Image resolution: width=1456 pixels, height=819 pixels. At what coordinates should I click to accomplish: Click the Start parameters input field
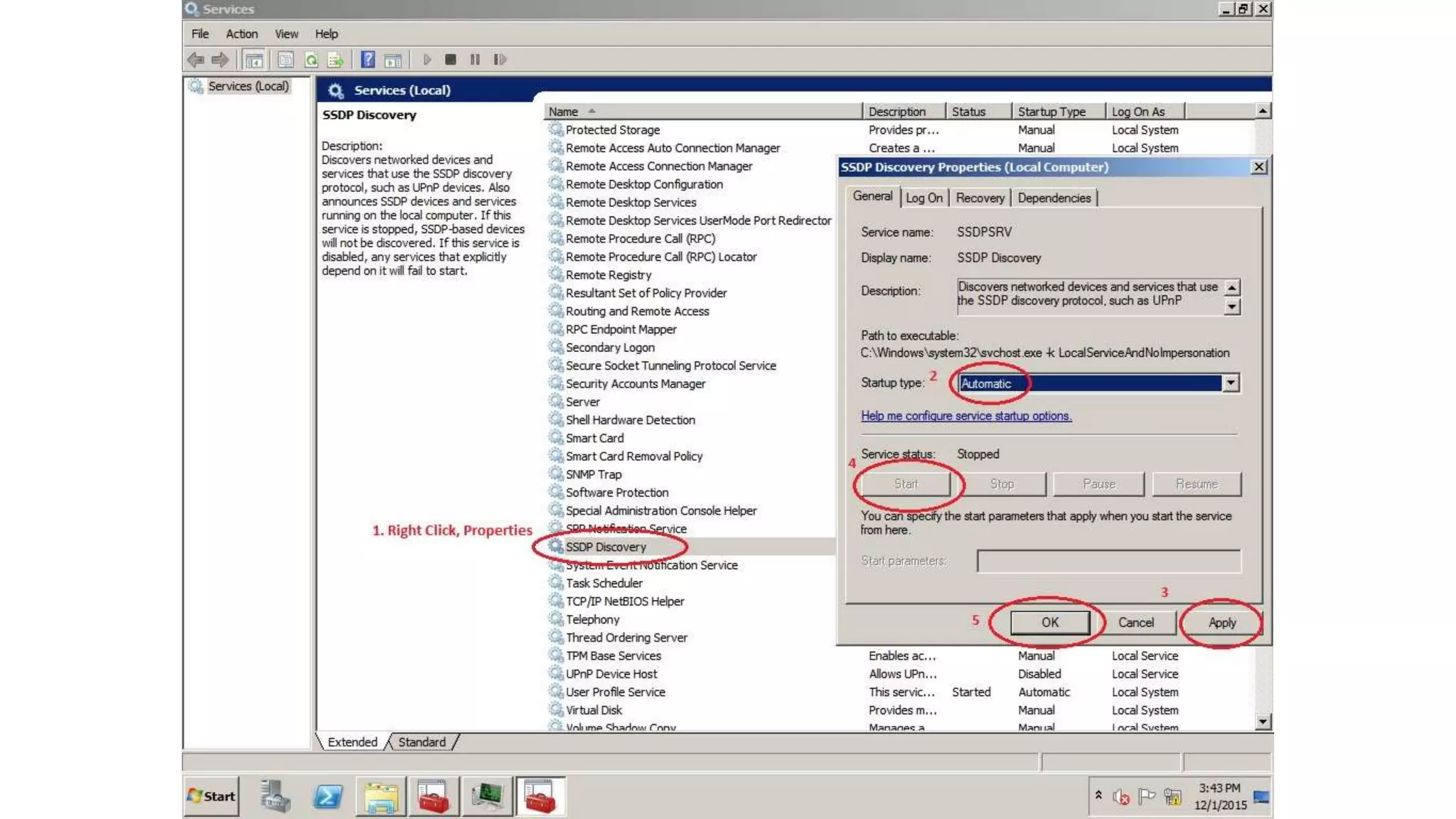point(1108,561)
